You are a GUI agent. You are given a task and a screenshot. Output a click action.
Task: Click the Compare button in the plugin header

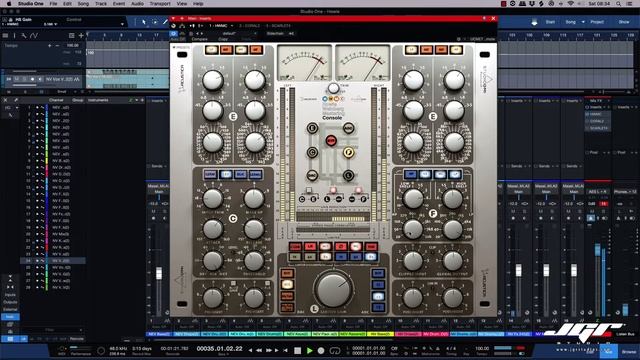coord(200,39)
